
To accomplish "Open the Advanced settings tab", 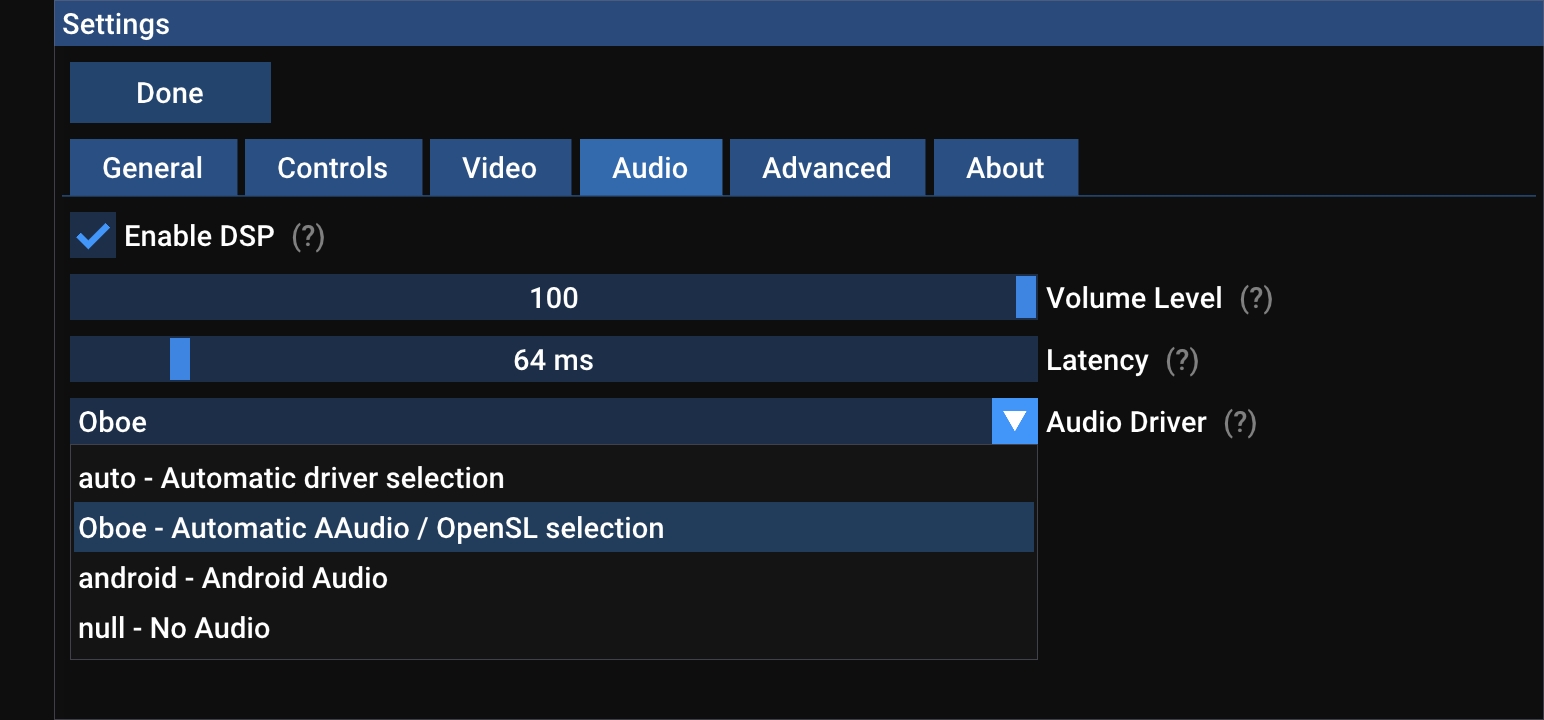I will (827, 167).
